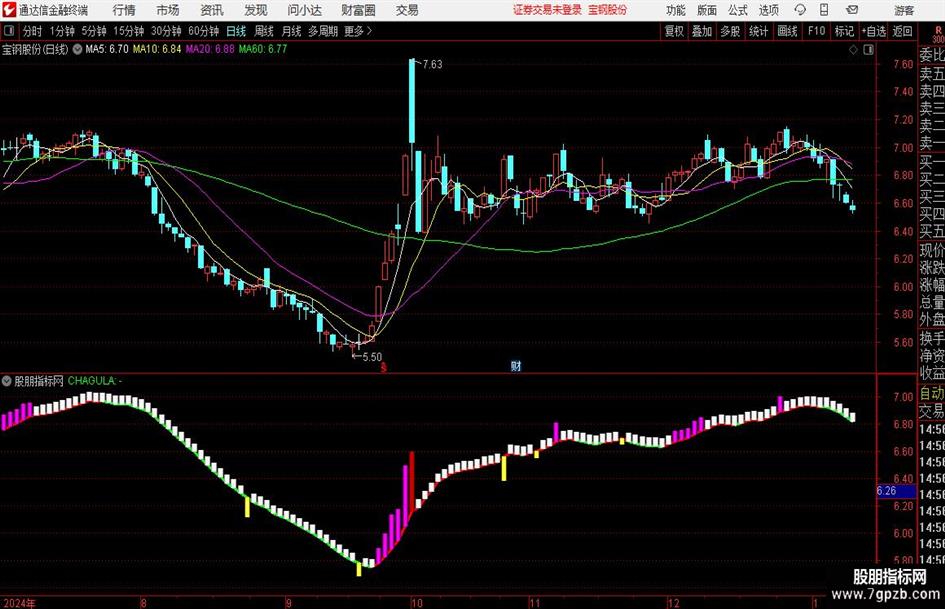Select the 月线 monthly period

(x=291, y=31)
